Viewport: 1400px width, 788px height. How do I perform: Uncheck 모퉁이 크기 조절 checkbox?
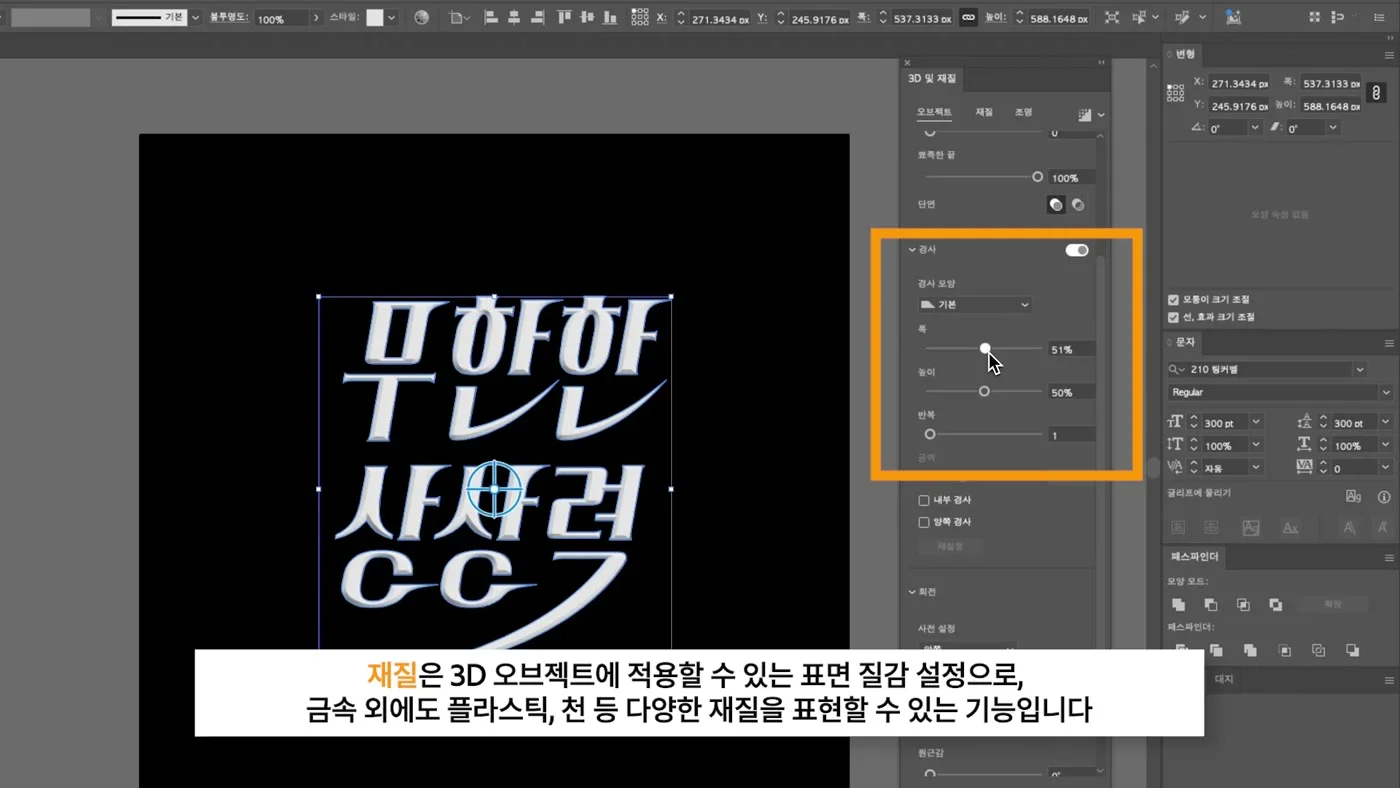[x=1174, y=299]
